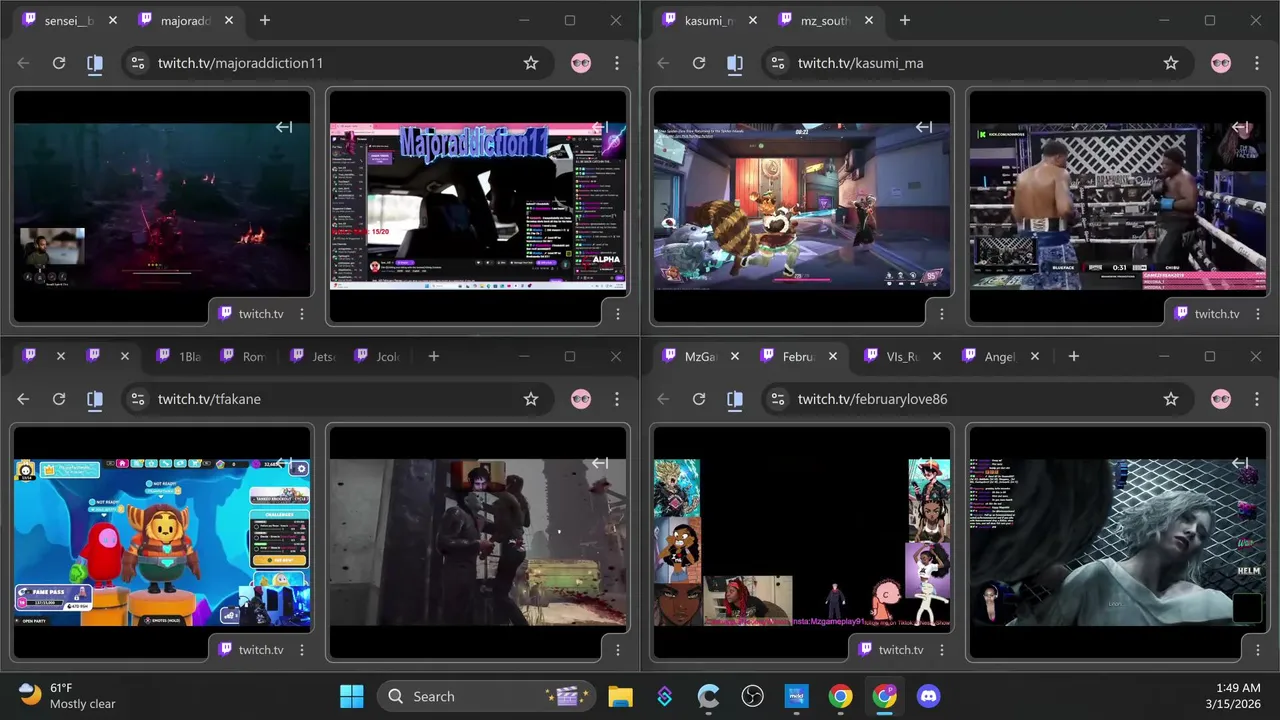Open left pane options dots in kasumi_ma window
Viewport: 1280px width, 720px height.
click(x=942, y=314)
